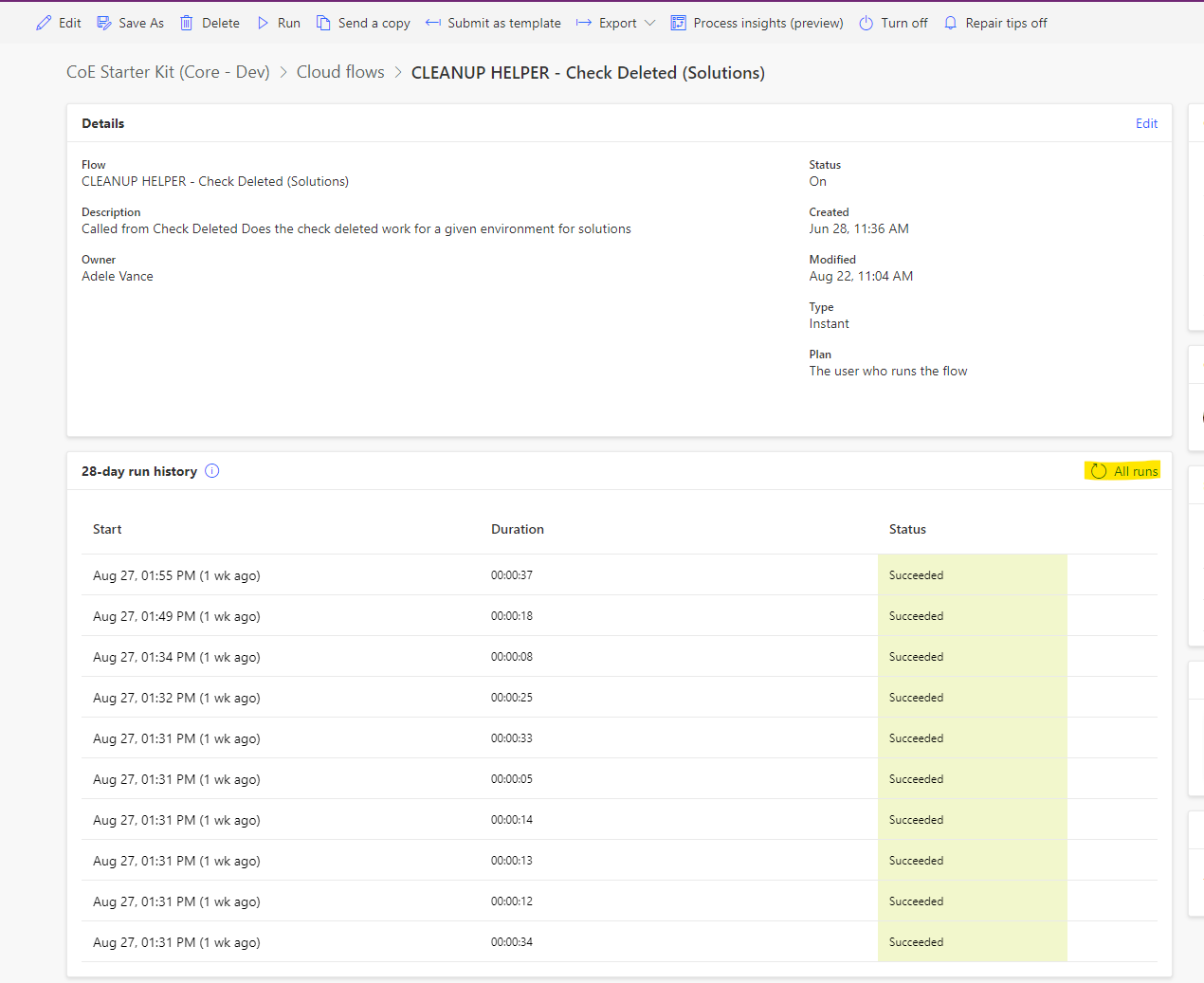
Task: Select the Aug 27 01:49 PM run row
Action: click(176, 615)
